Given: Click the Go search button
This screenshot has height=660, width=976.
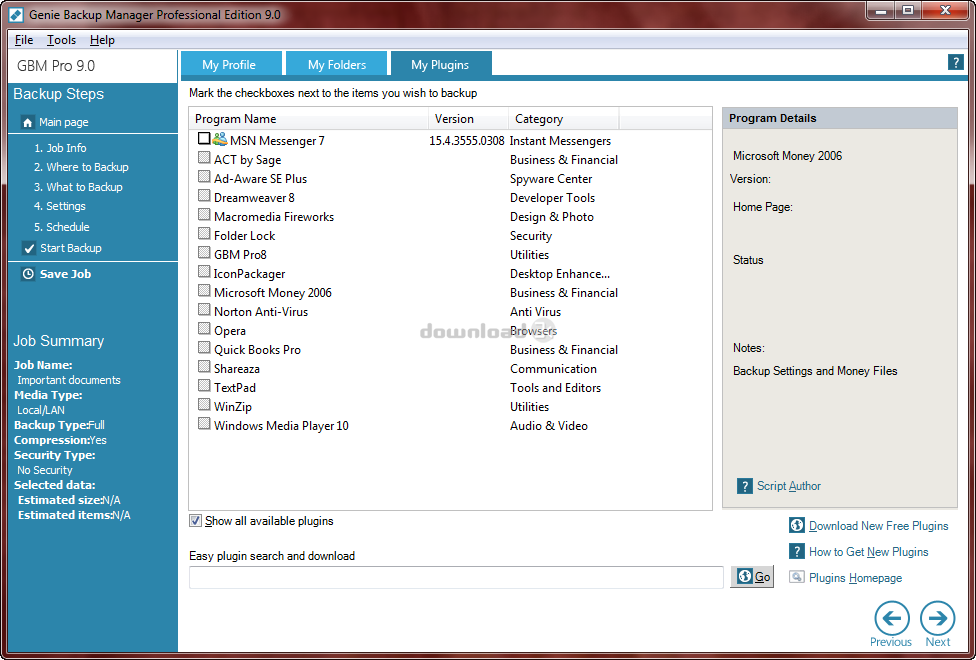Looking at the screenshot, I should (x=752, y=577).
